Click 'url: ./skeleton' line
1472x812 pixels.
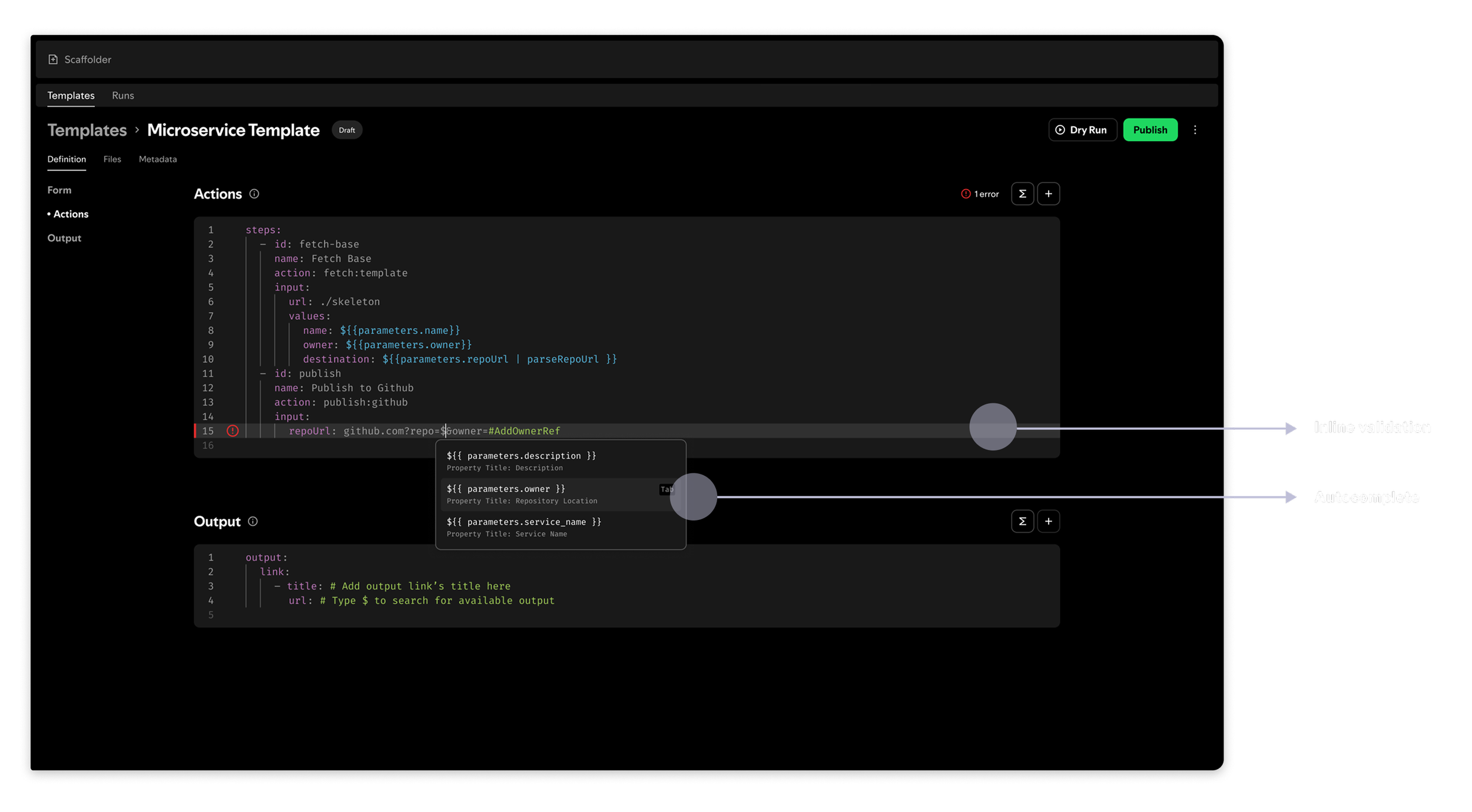tap(334, 302)
